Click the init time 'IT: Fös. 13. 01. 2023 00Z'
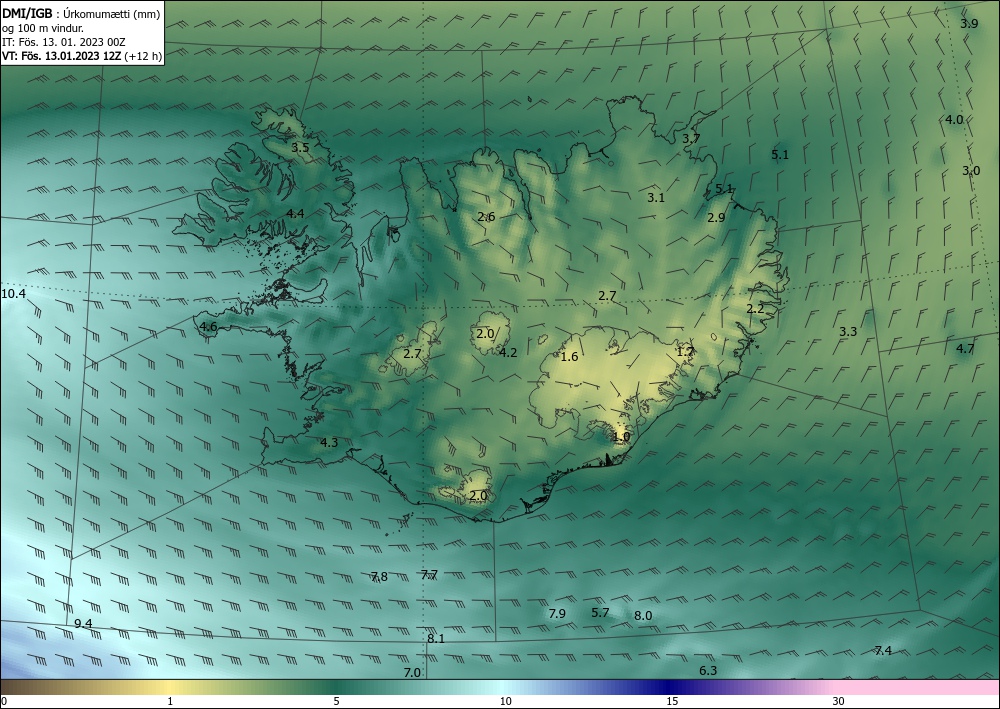This screenshot has height=709, width=1000. 64,42
